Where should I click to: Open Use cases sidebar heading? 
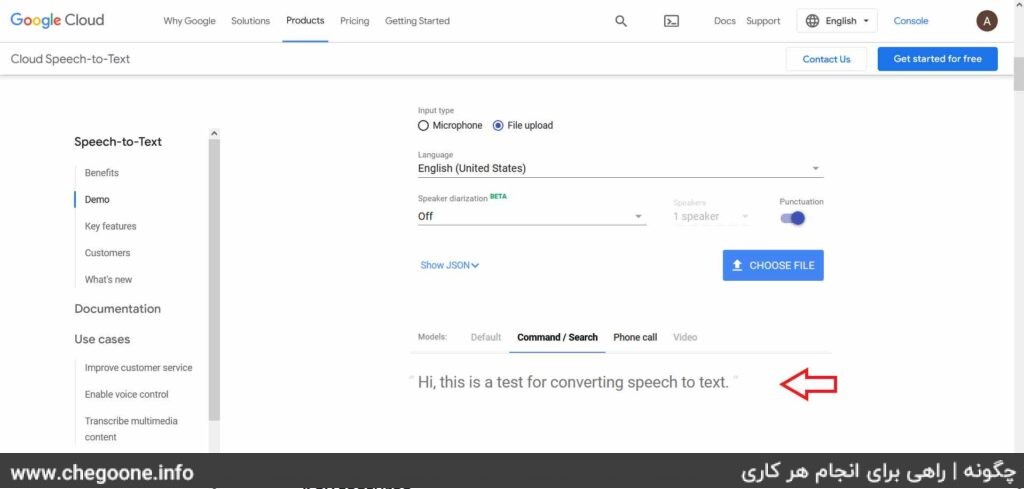(x=102, y=339)
